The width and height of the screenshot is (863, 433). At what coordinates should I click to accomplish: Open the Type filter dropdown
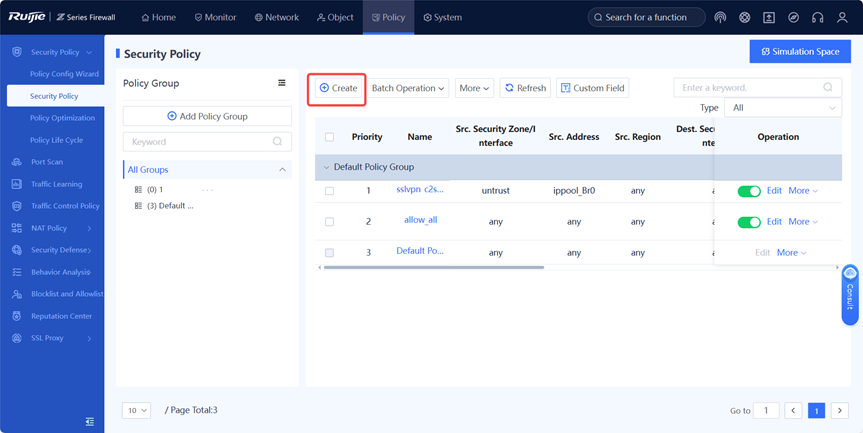coord(783,107)
